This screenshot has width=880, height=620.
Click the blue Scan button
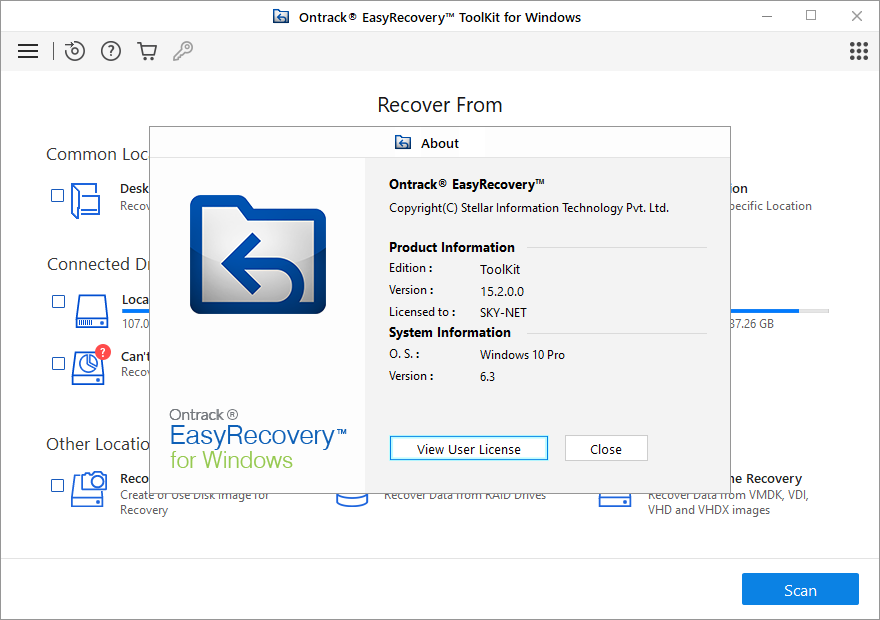[800, 589]
